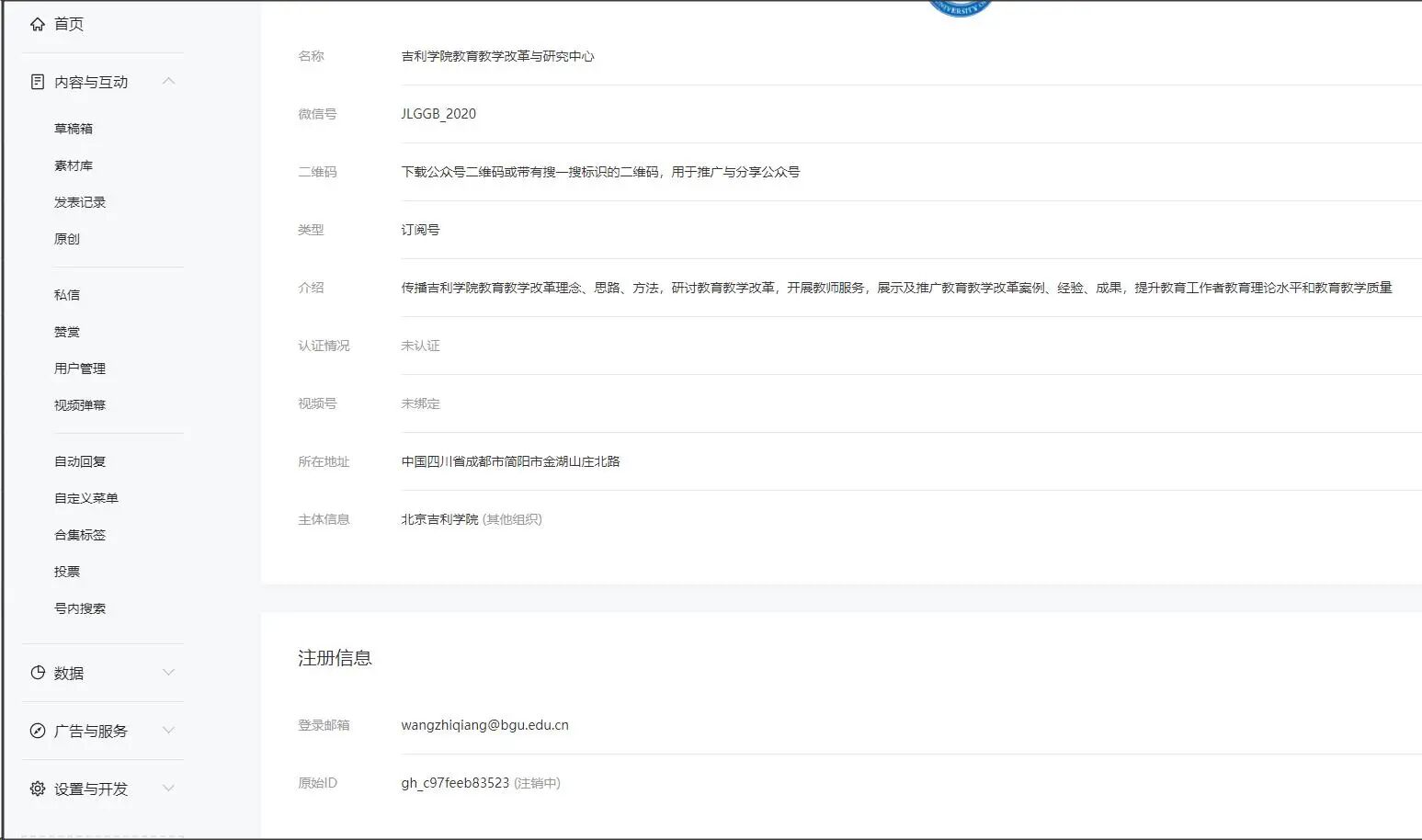Open 私信 in the sidebar

point(67,295)
